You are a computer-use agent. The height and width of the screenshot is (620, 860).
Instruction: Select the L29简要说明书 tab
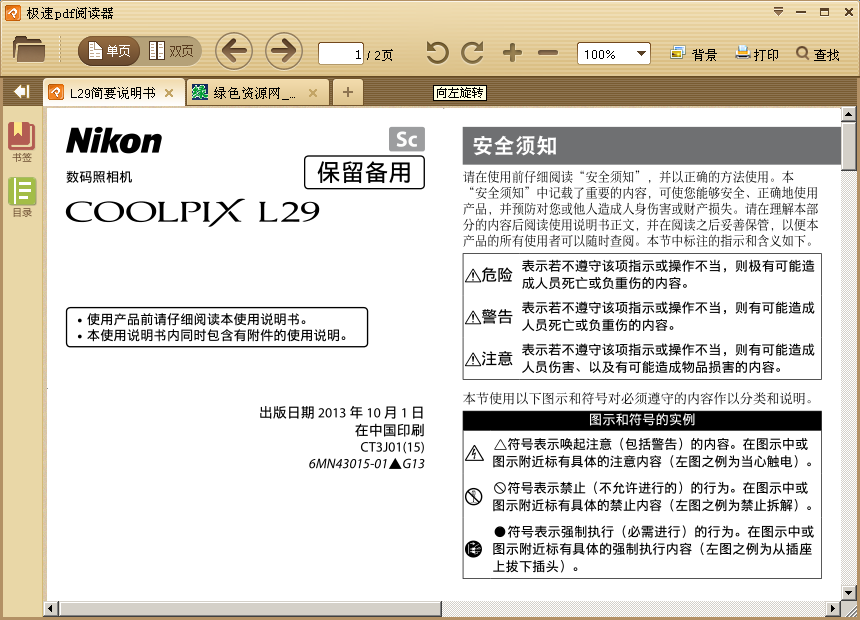coord(110,91)
